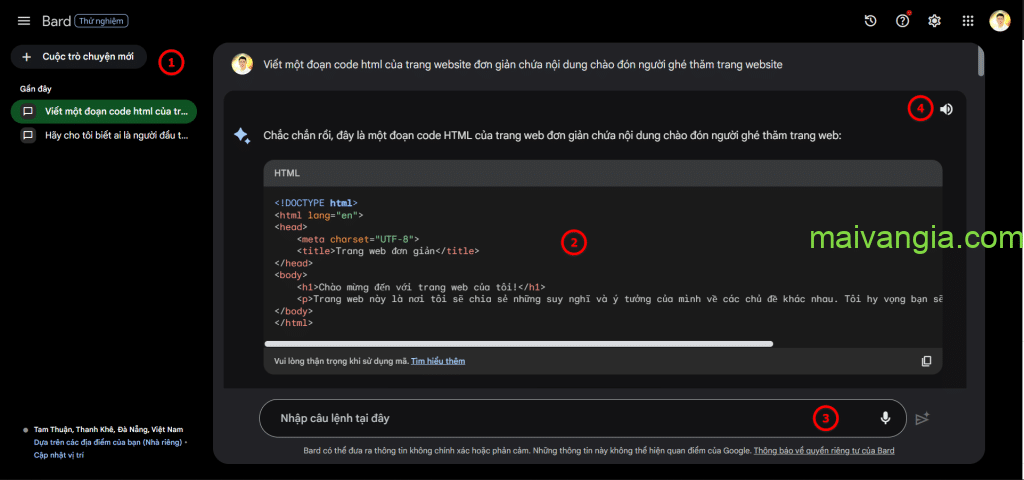Start a new chat with "Cuộc trò chuyện mới"
1024x480 pixels.
[78, 57]
